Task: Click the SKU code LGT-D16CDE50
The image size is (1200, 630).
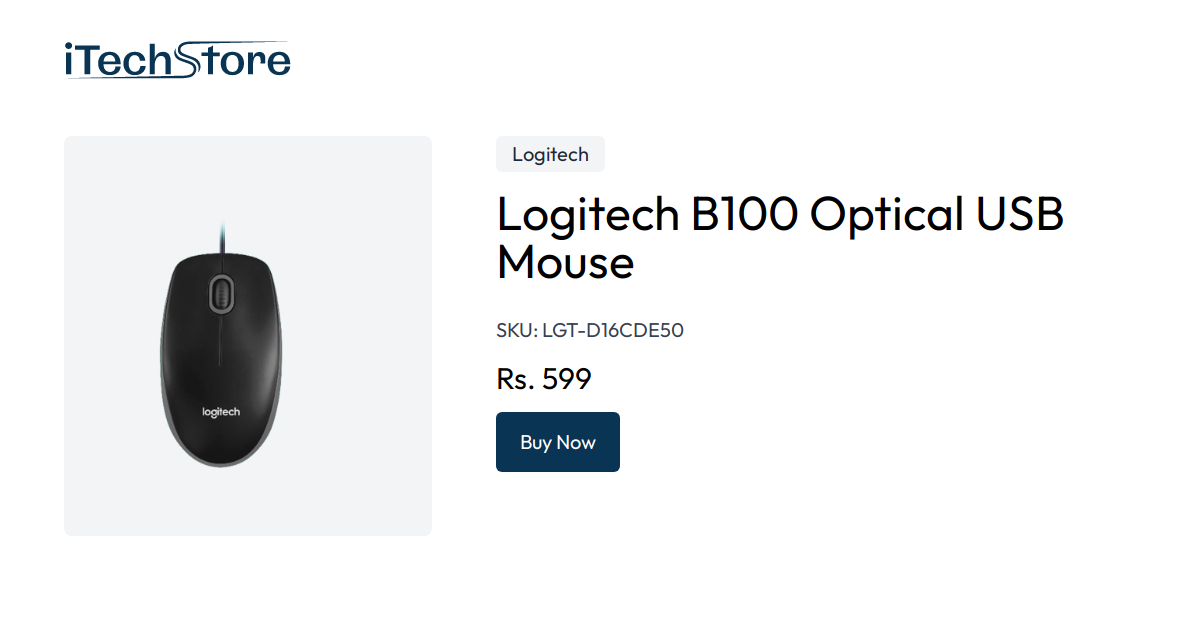Action: coord(613,330)
